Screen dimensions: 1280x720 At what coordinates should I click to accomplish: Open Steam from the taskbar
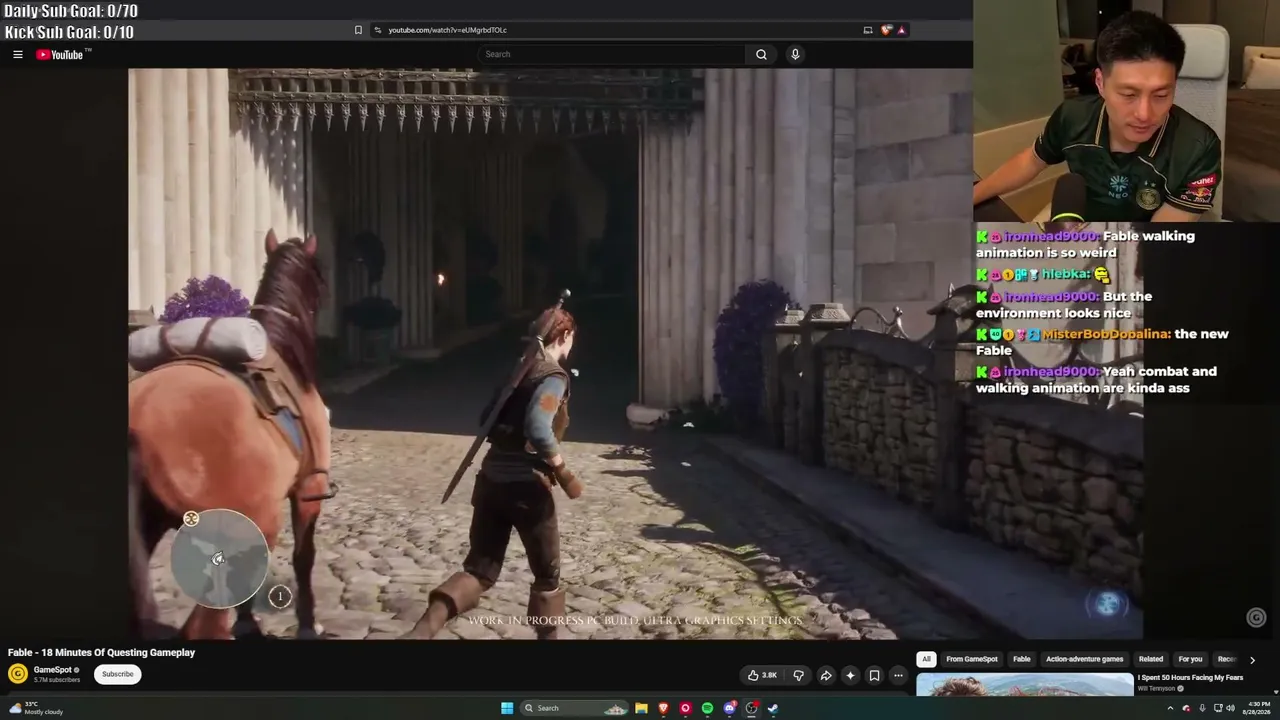[773, 708]
